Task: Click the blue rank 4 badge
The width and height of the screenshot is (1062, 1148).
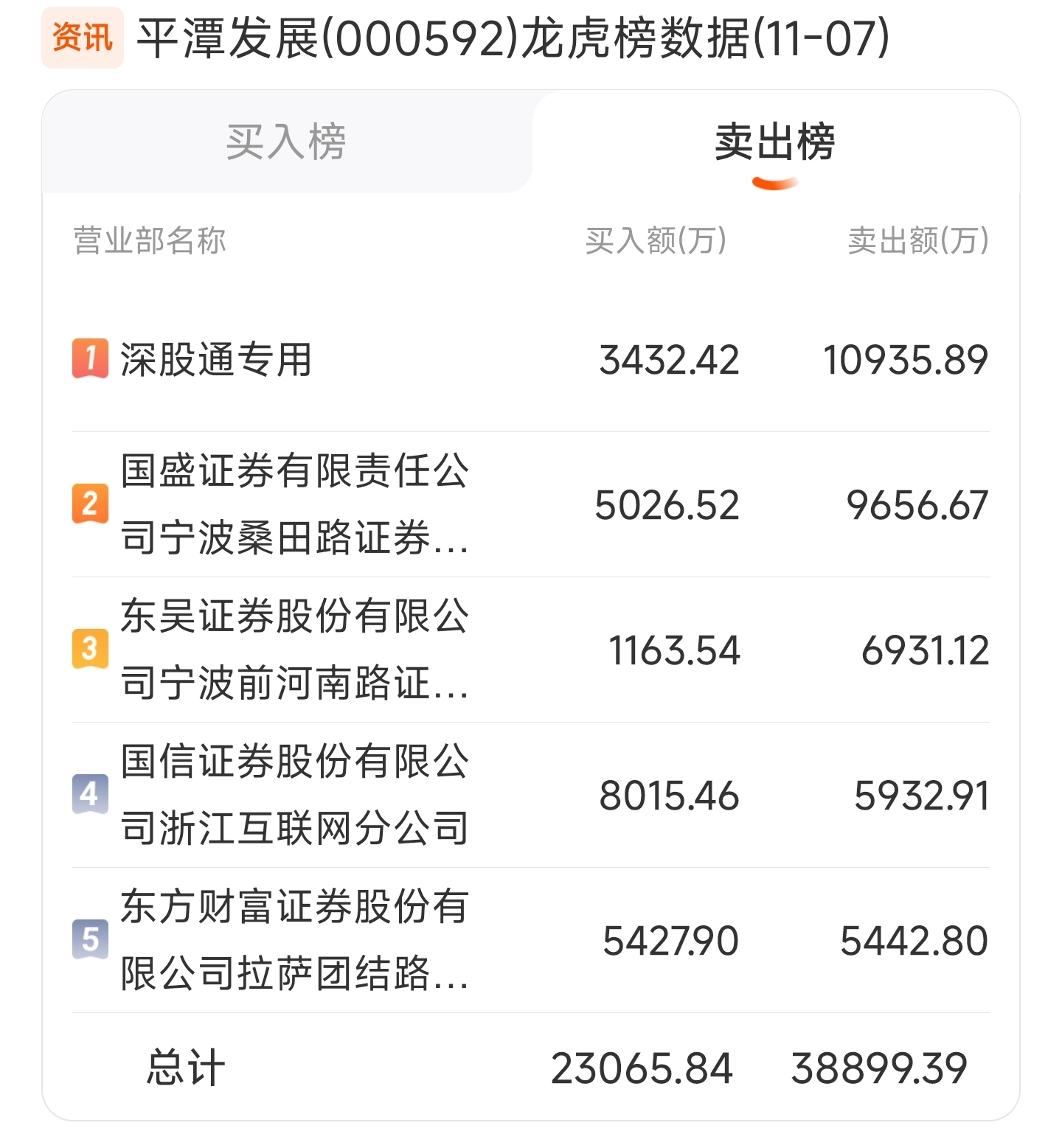Action: click(x=90, y=794)
